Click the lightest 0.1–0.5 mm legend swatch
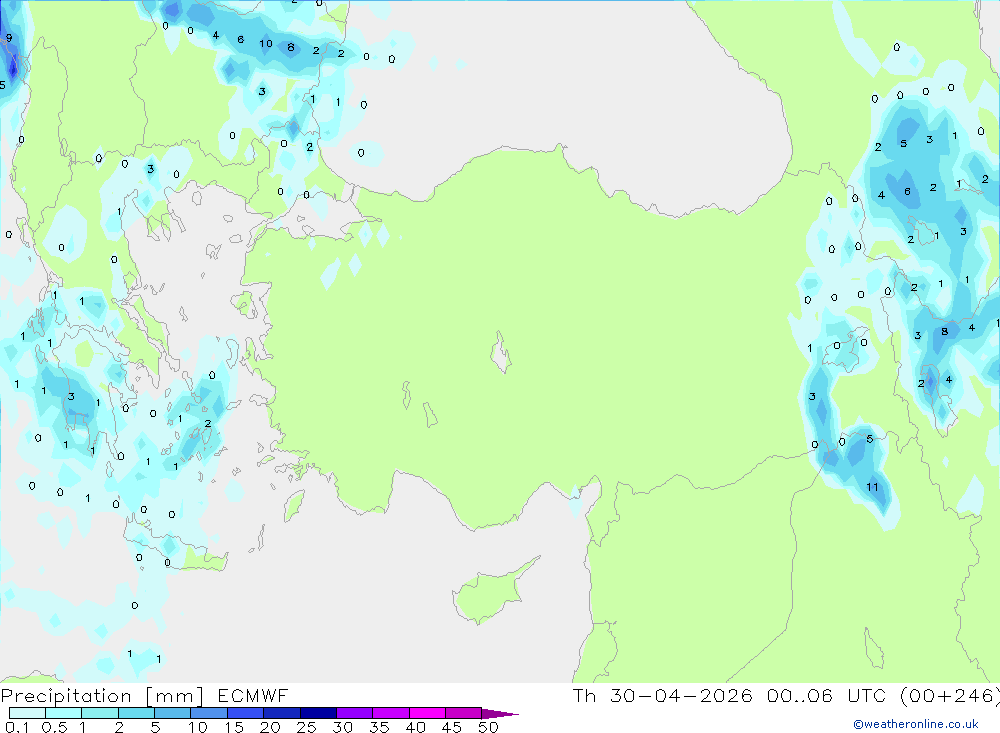The image size is (1000, 733). pos(27,713)
